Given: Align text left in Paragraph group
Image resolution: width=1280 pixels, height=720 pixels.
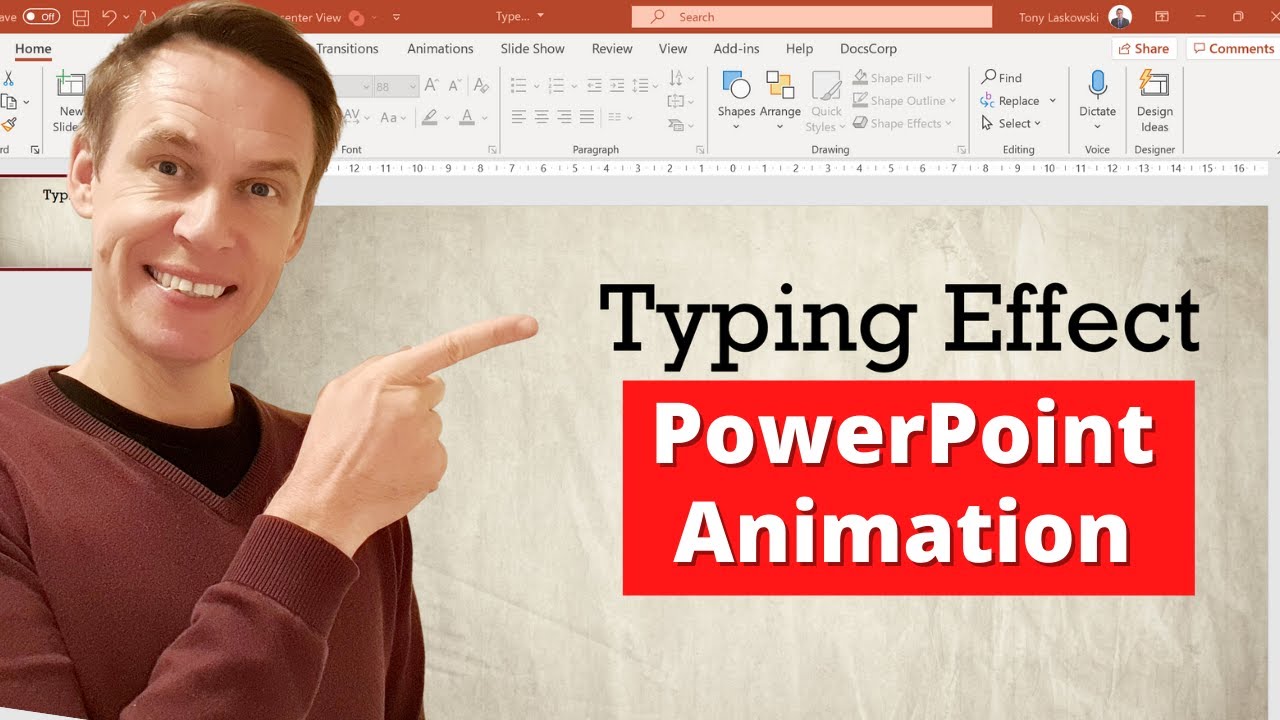Looking at the screenshot, I should pos(518,117).
